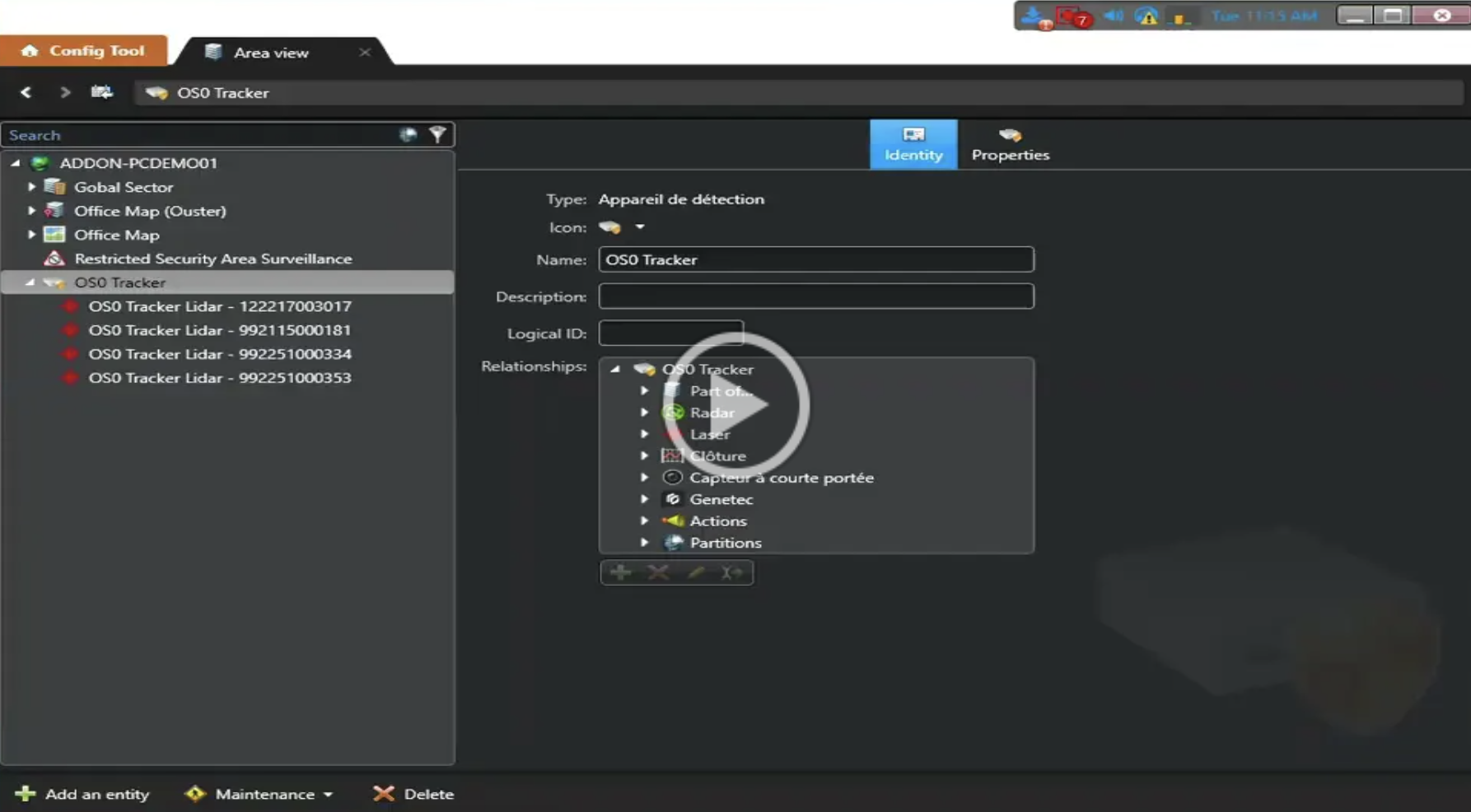Screen dimensions: 1471x812
Task: Select OS0 Tracker Lidar - 992251000334
Action: click(220, 354)
